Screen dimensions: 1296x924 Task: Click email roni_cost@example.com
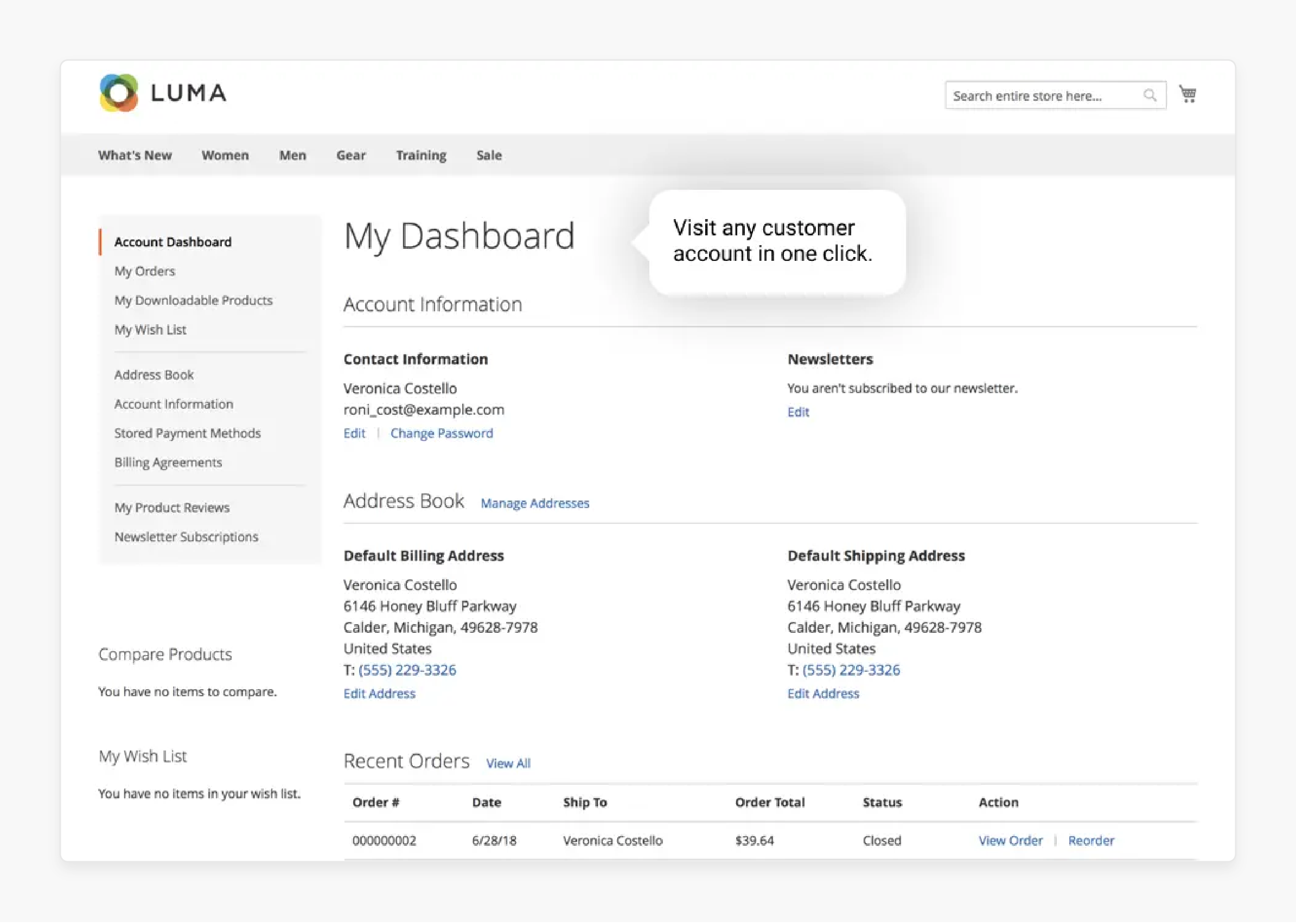[424, 410]
